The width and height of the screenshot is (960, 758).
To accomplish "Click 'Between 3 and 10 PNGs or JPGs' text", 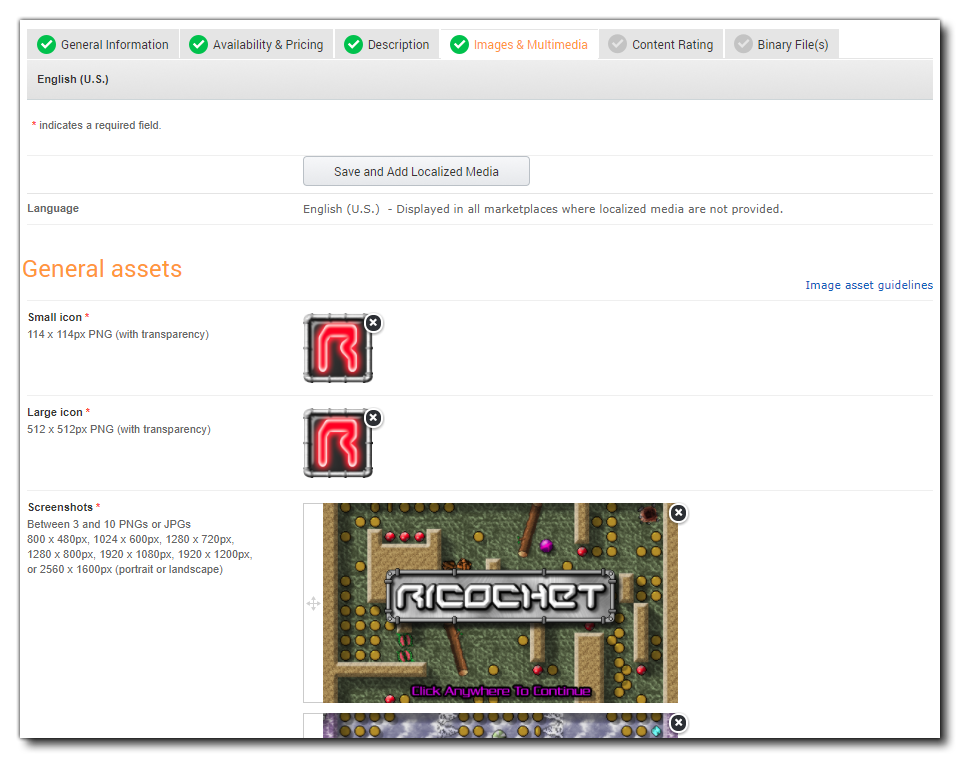I will [109, 524].
